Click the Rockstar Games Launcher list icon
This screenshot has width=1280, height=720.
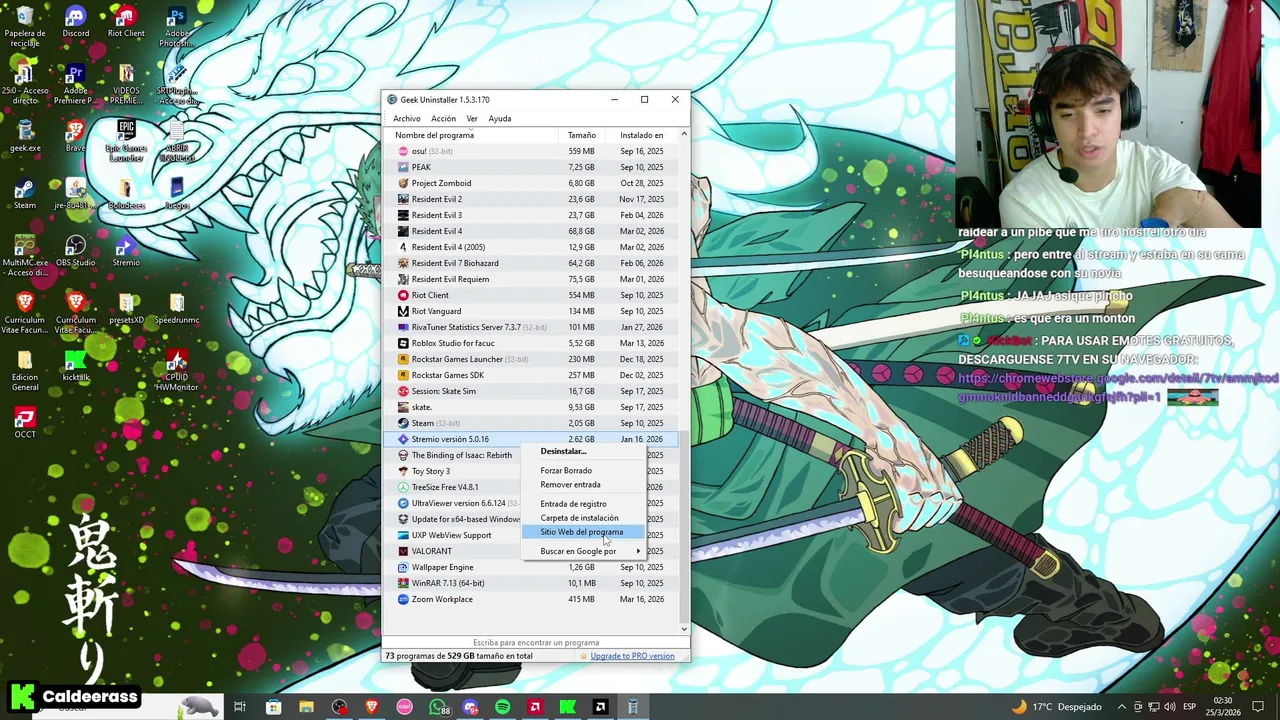[x=403, y=359]
